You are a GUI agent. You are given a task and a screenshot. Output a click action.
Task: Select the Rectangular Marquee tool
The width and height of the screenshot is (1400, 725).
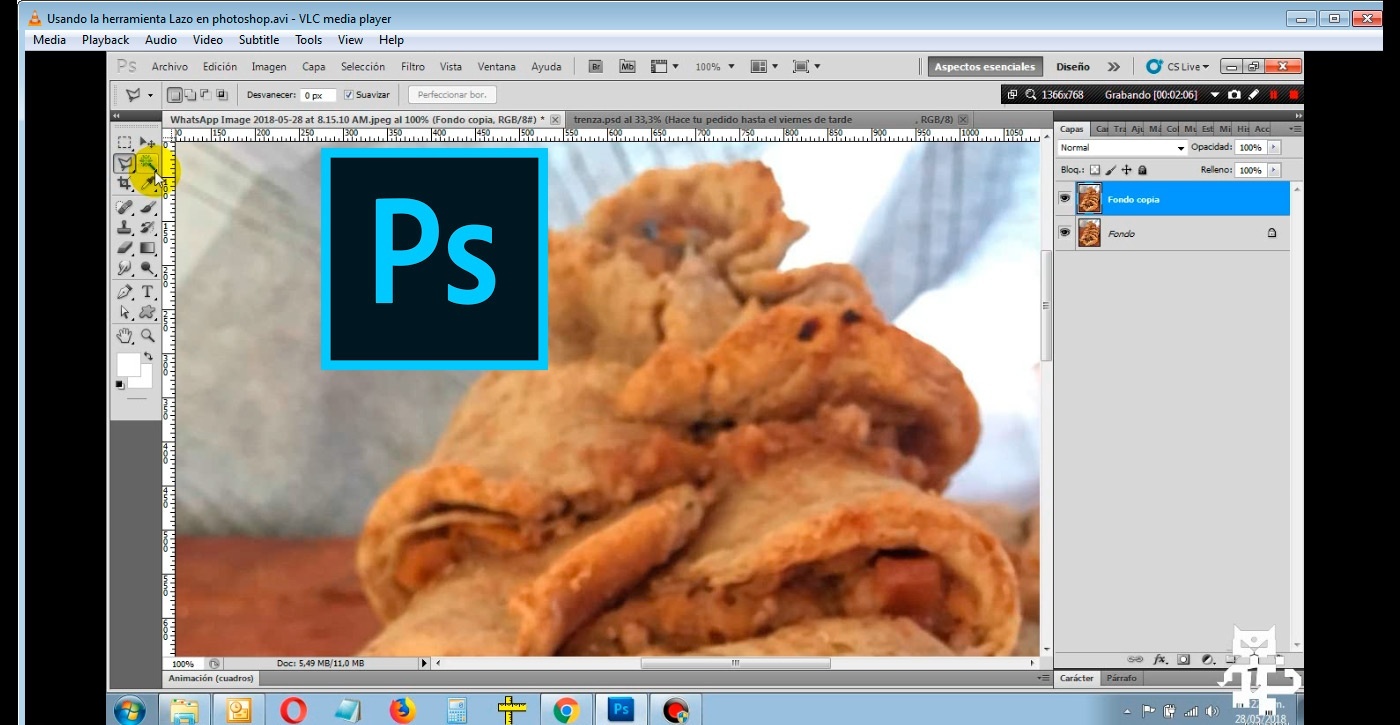(124, 144)
